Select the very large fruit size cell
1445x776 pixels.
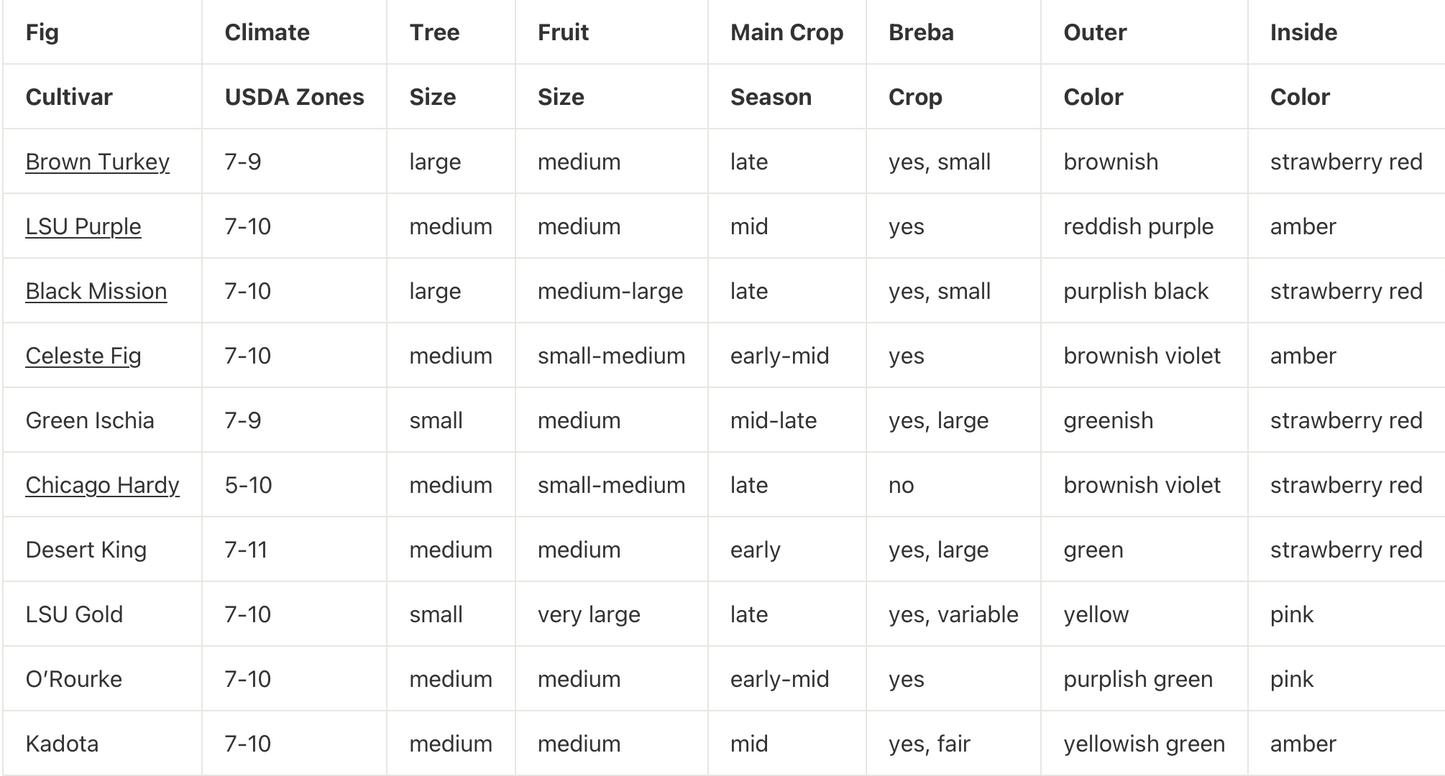pyautogui.click(x=588, y=614)
